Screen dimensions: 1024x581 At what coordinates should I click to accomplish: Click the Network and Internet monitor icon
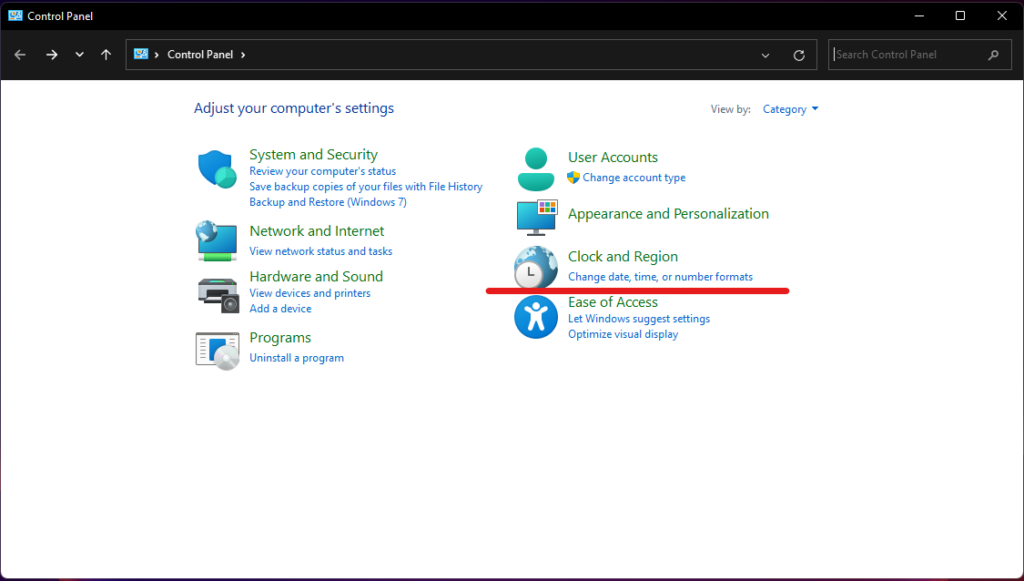pos(218,241)
